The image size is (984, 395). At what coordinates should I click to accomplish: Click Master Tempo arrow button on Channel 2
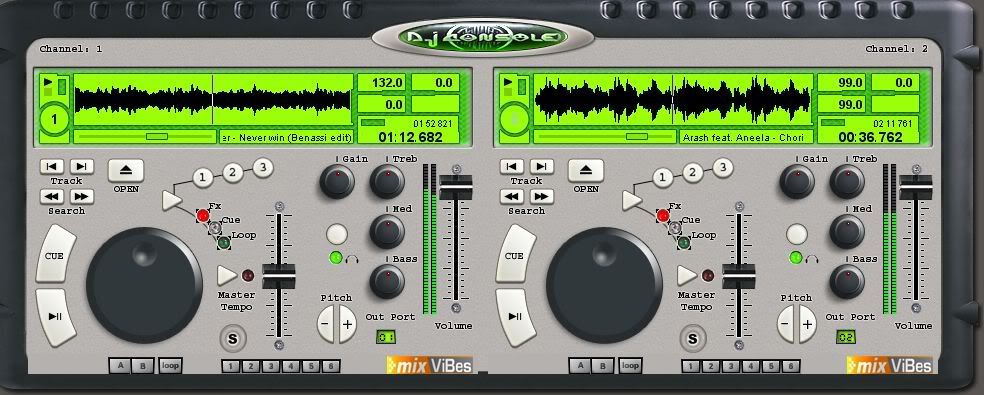point(687,275)
